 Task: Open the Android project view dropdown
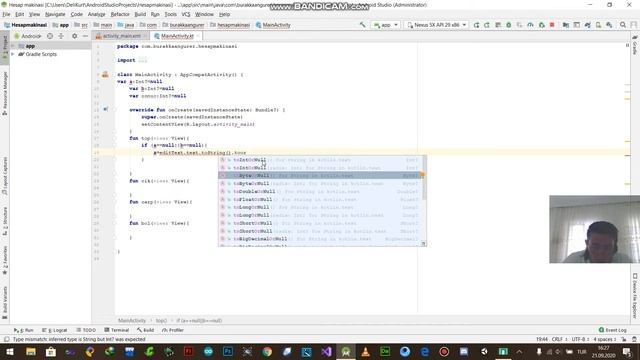(x=28, y=36)
